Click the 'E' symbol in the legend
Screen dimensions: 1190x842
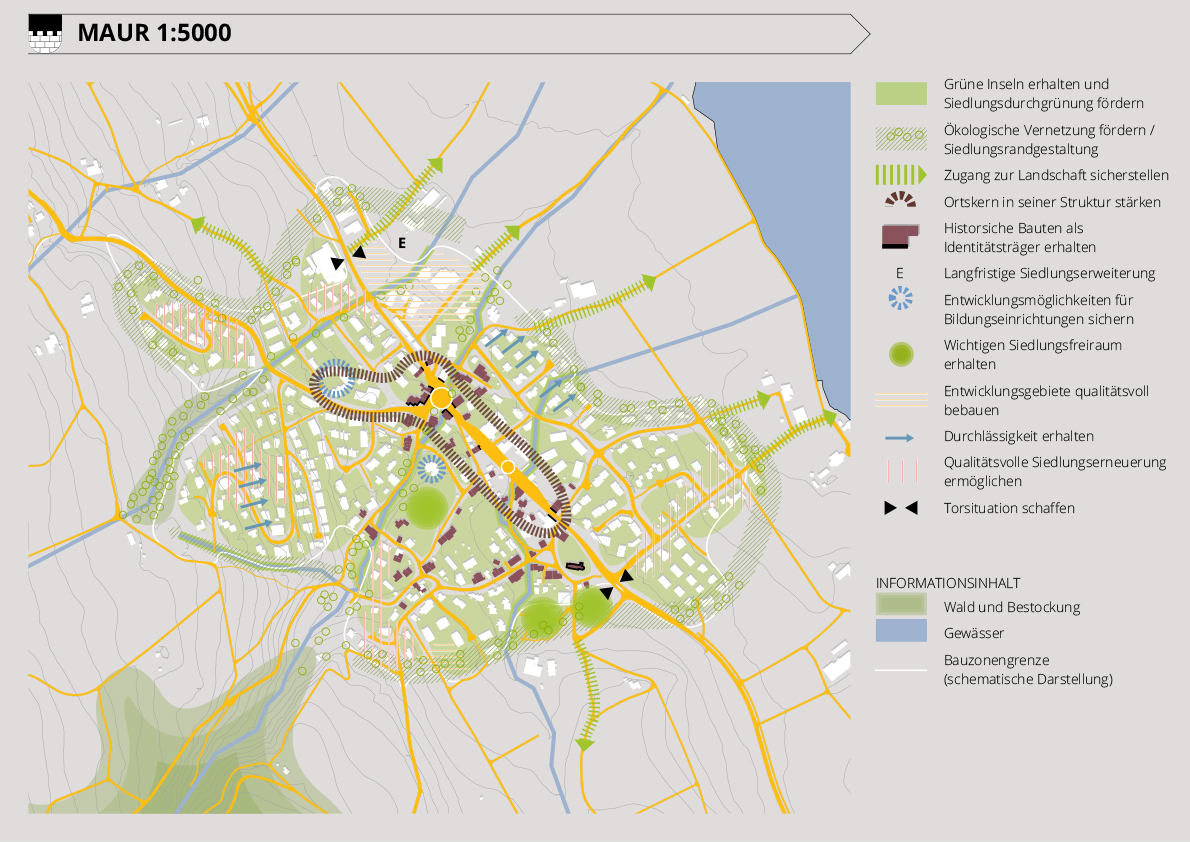click(900, 273)
